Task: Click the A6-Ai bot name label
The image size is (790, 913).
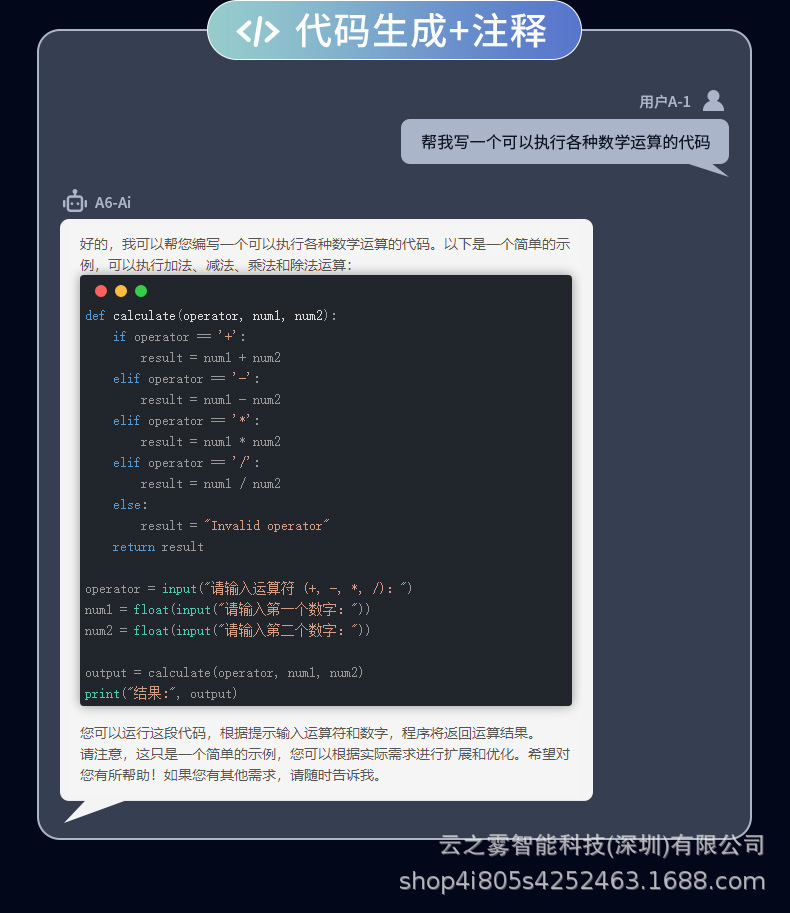Action: 113,203
